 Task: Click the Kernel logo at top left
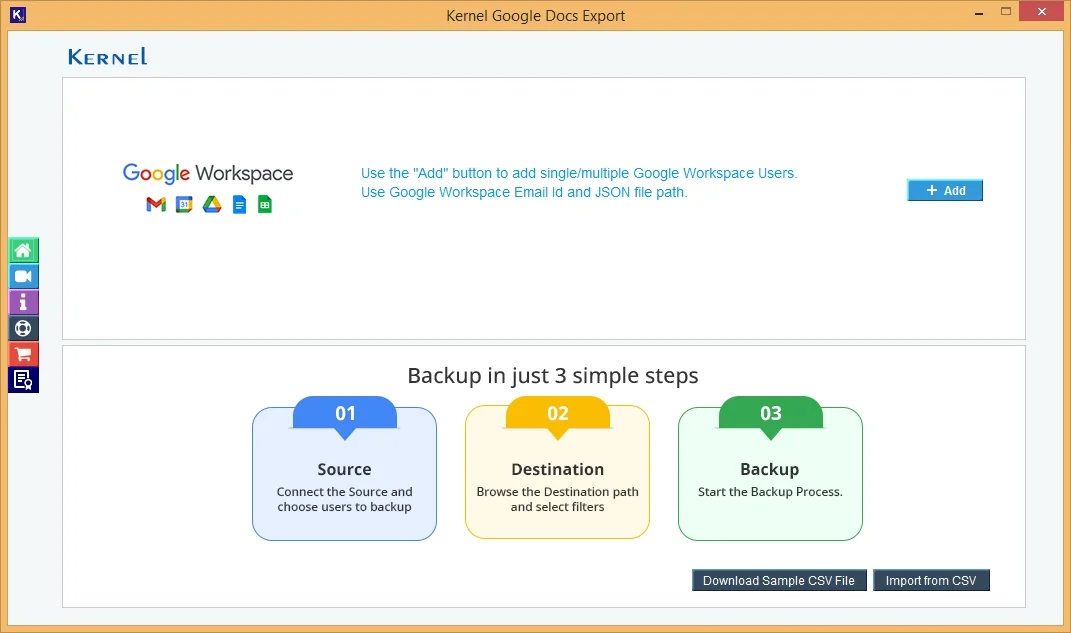(106, 57)
